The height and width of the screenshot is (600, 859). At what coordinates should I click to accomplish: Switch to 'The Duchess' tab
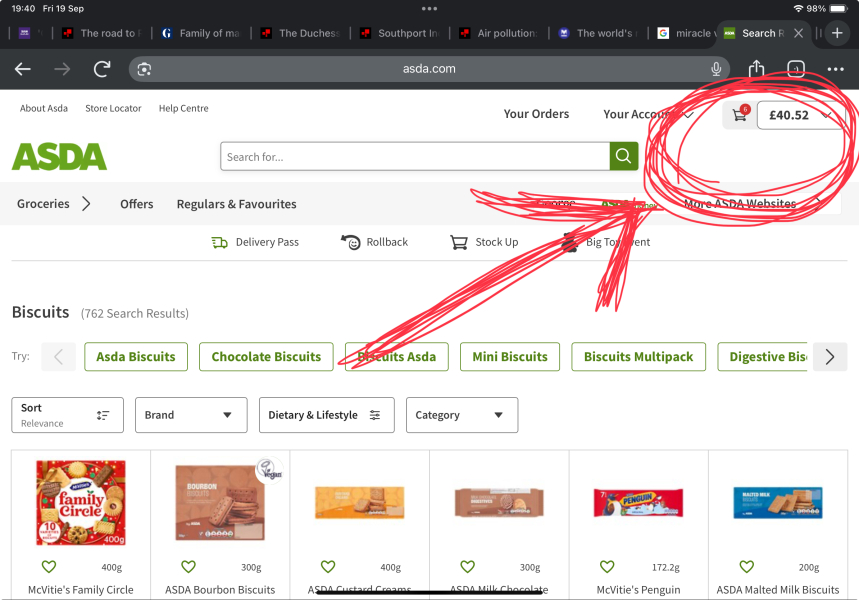point(301,33)
